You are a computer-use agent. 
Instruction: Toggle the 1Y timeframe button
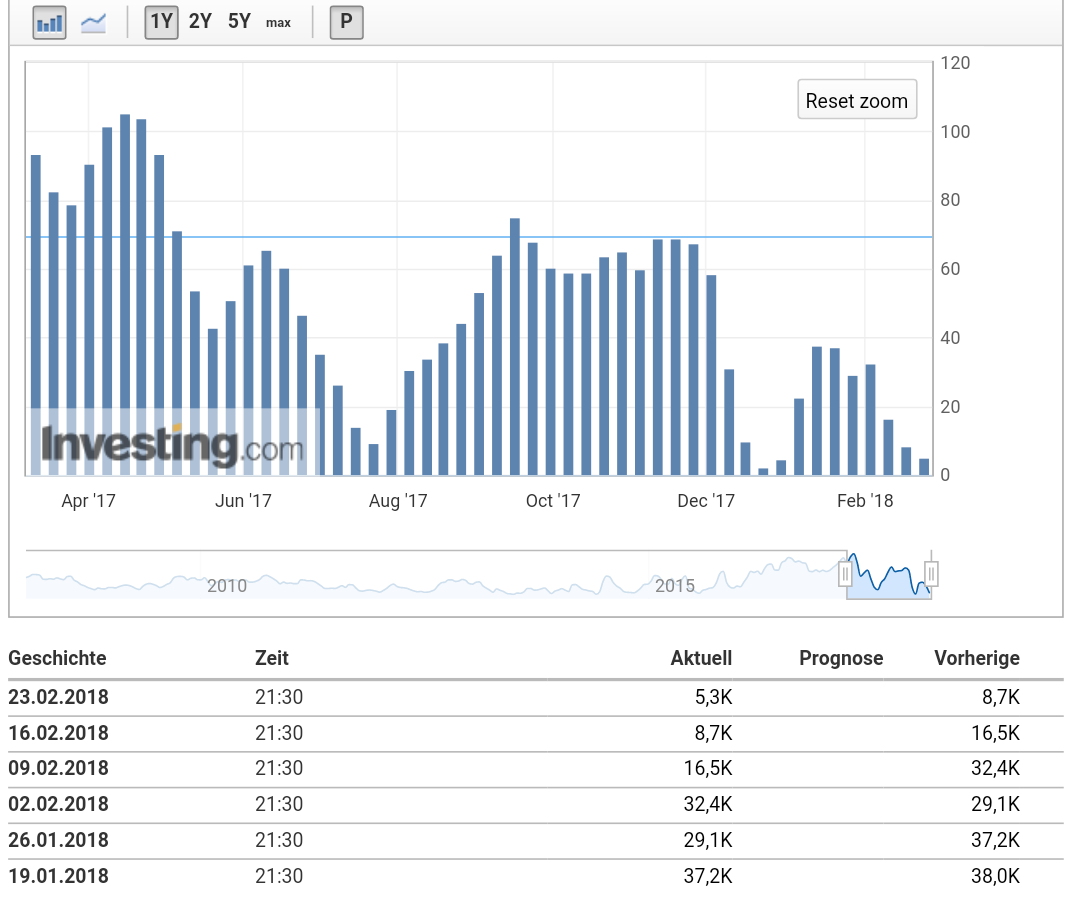tap(160, 21)
